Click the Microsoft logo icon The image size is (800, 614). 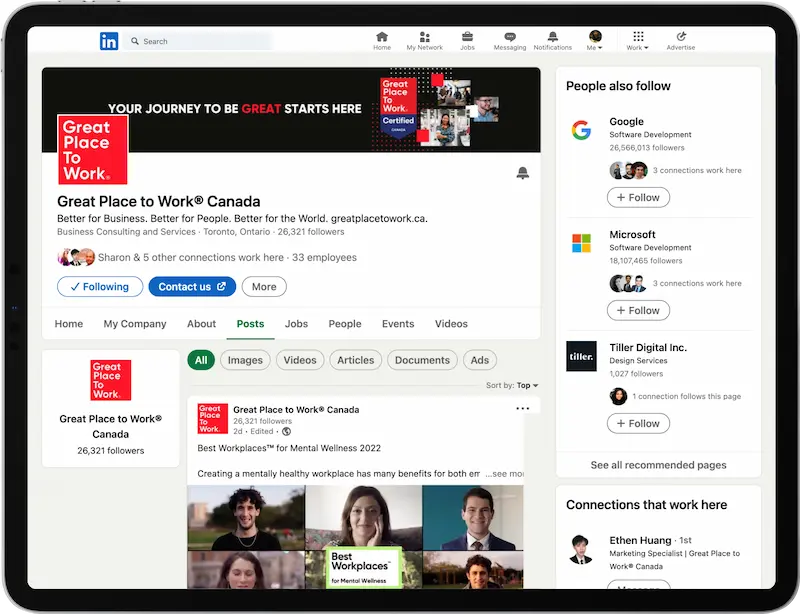coord(581,243)
